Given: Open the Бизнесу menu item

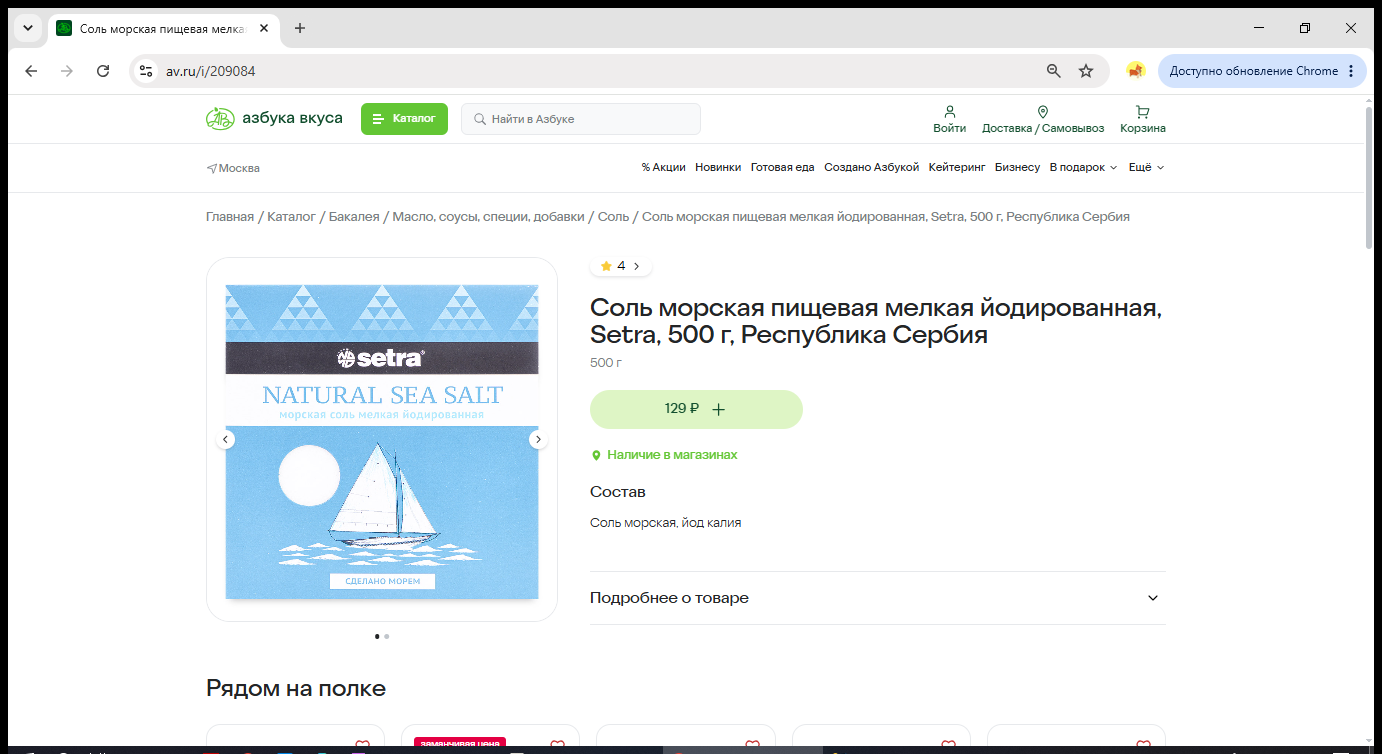Looking at the screenshot, I should pos(1017,167).
